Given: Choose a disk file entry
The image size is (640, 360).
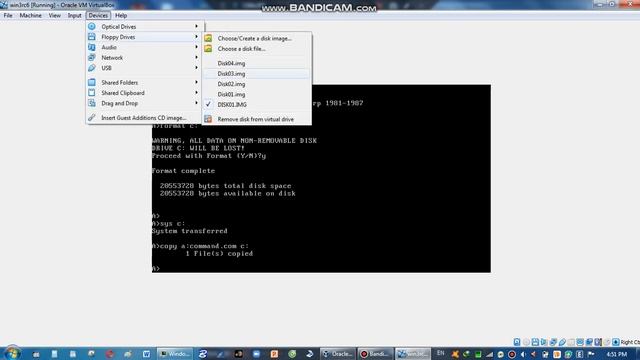Looking at the screenshot, I should click(x=257, y=49).
